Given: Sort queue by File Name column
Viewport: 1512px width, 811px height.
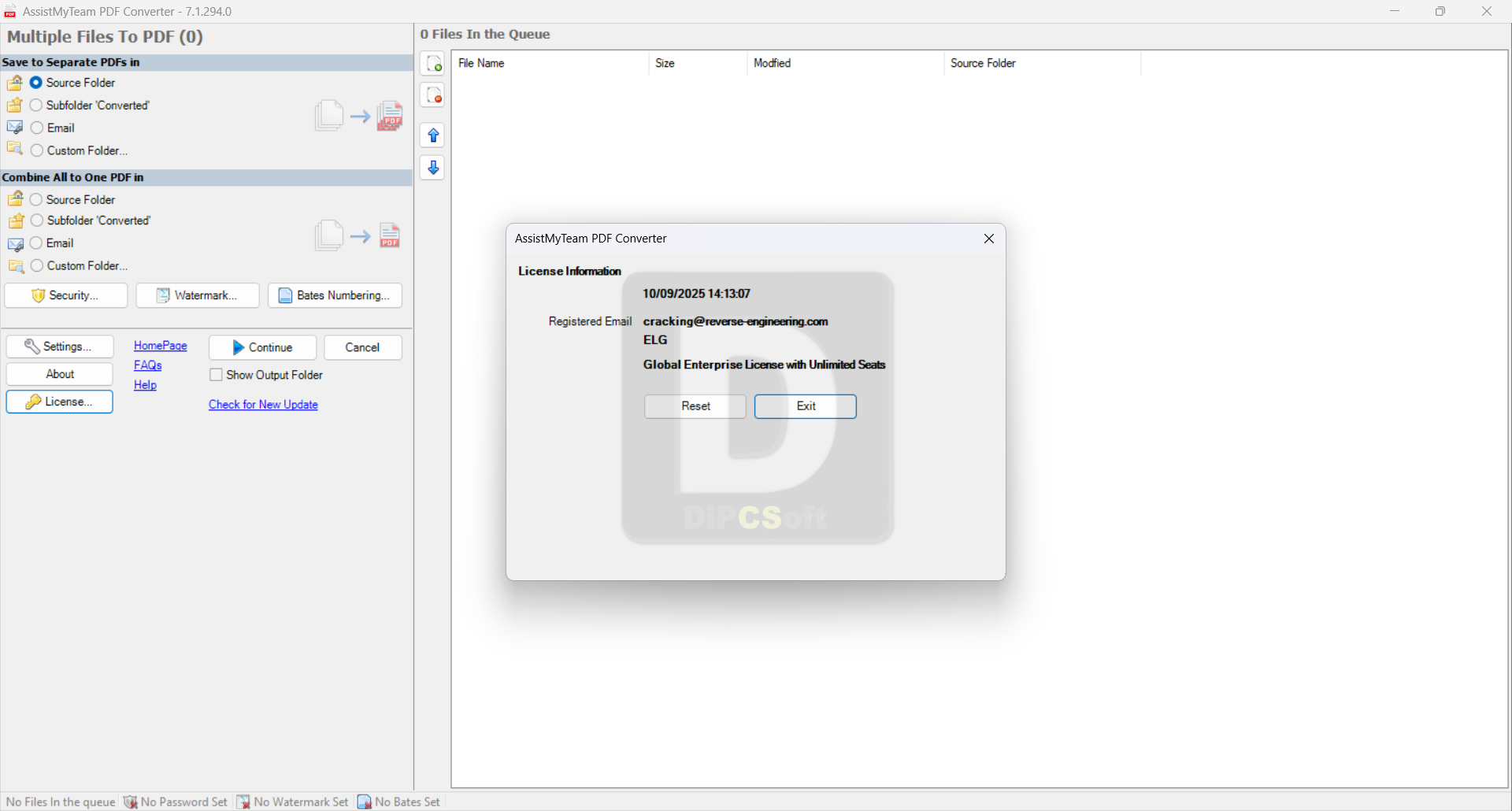Looking at the screenshot, I should (550, 63).
